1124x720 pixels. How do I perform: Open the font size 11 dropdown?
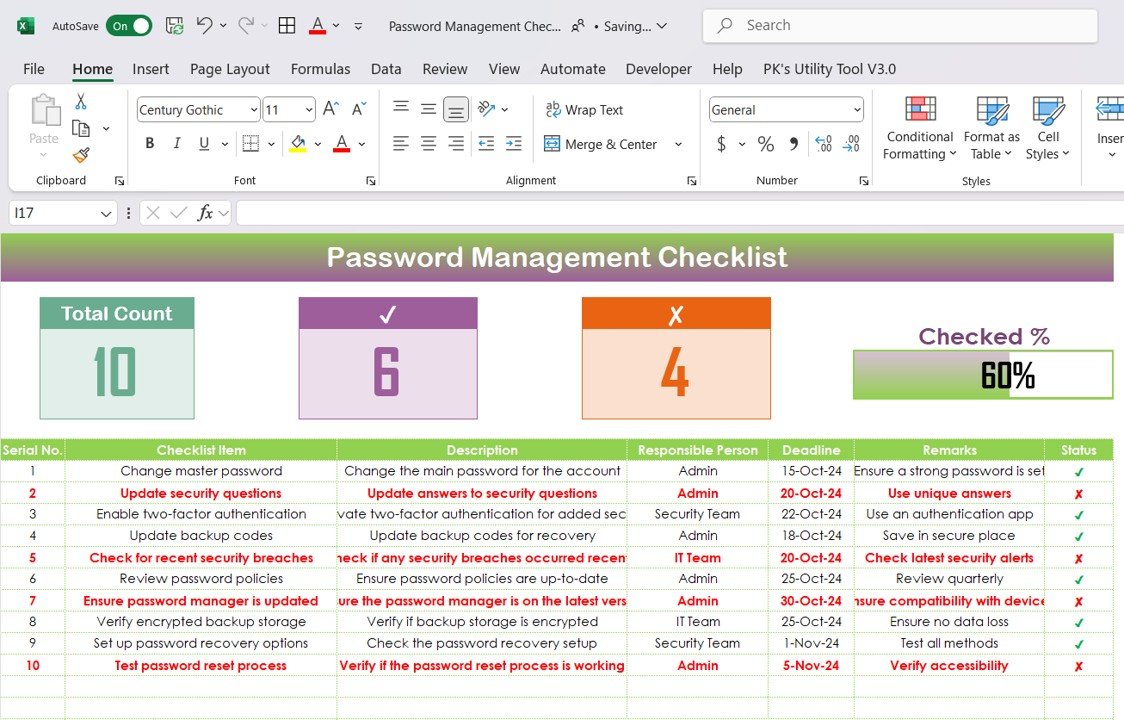pos(309,110)
